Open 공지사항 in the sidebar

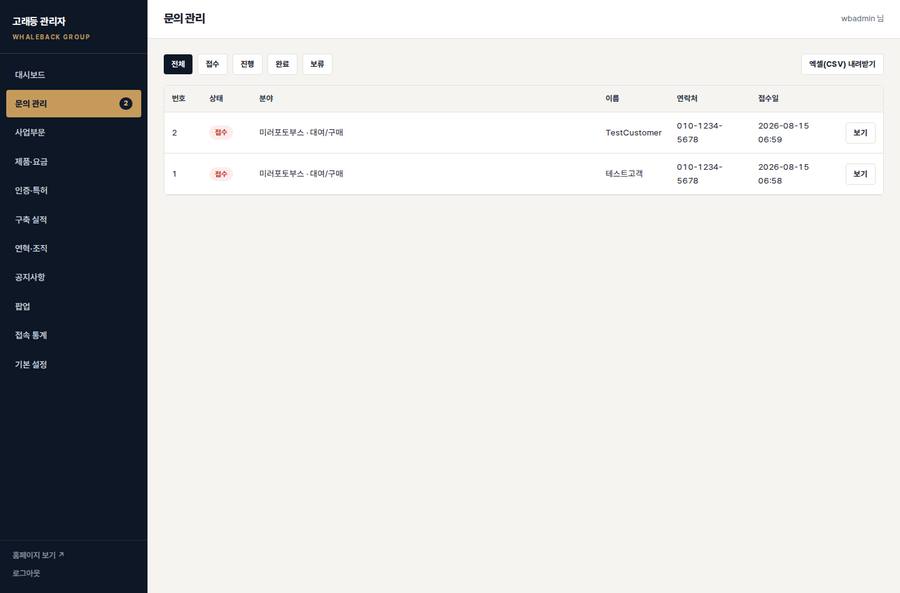coord(73,277)
